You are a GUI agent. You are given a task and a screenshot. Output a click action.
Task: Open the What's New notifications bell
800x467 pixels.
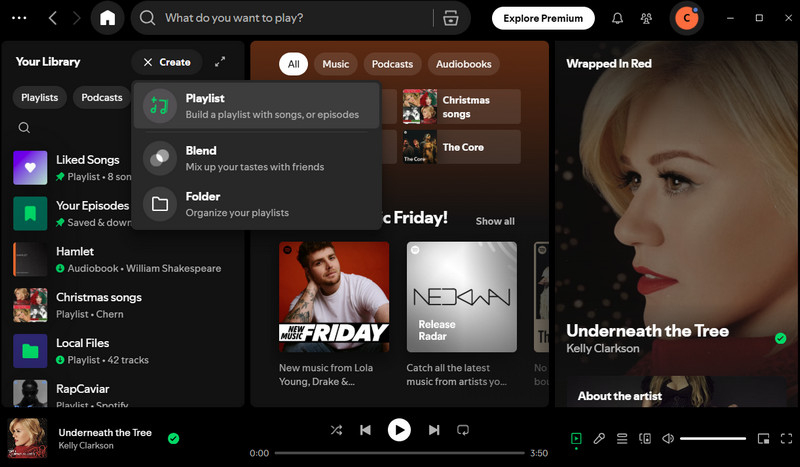tap(617, 18)
